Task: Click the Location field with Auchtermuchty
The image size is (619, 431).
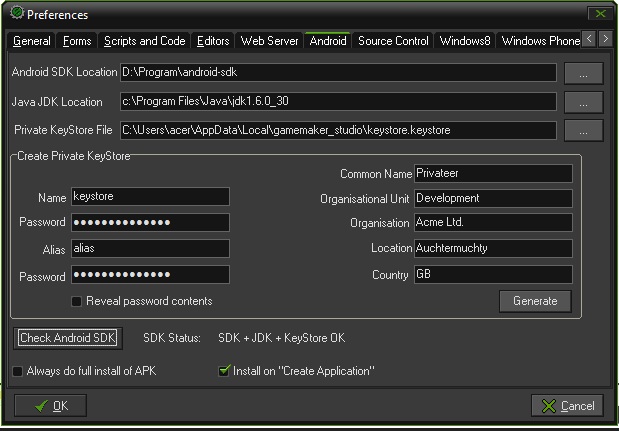Action: 493,249
